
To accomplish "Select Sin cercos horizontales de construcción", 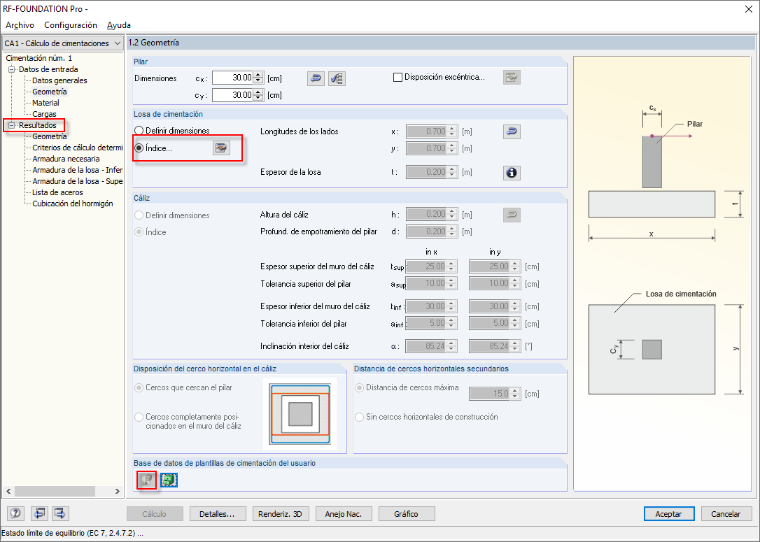I will pyautogui.click(x=360, y=417).
